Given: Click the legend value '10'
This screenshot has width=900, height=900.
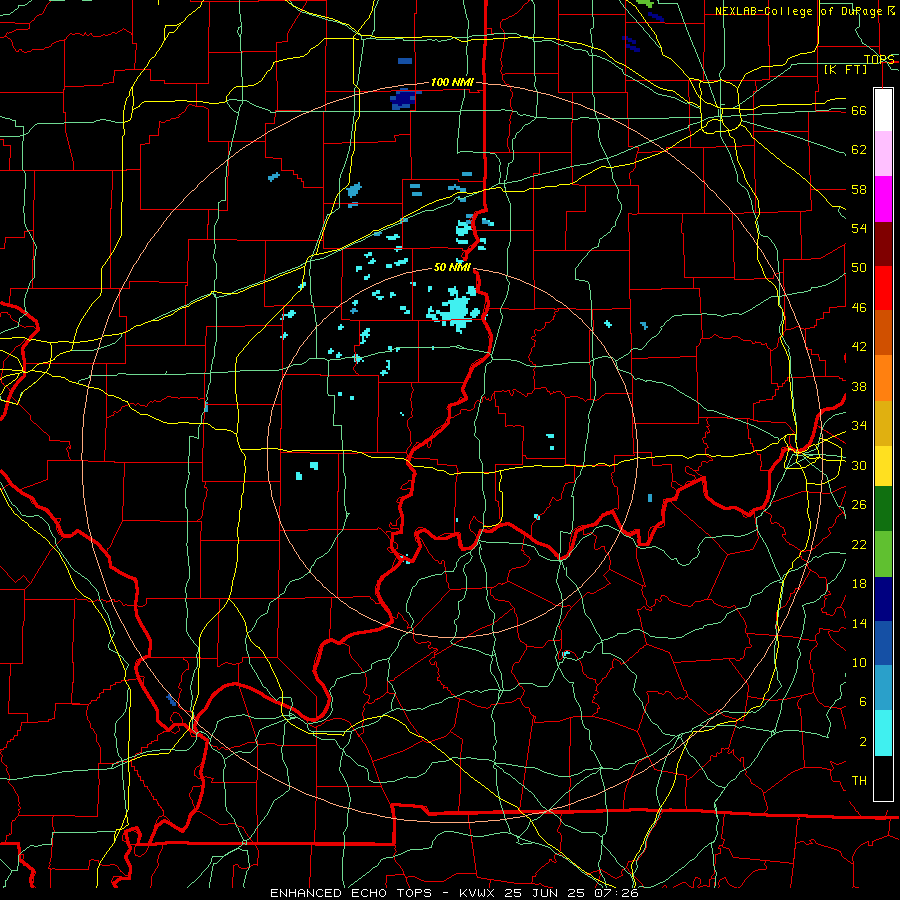Looking at the screenshot, I should 859,662.
